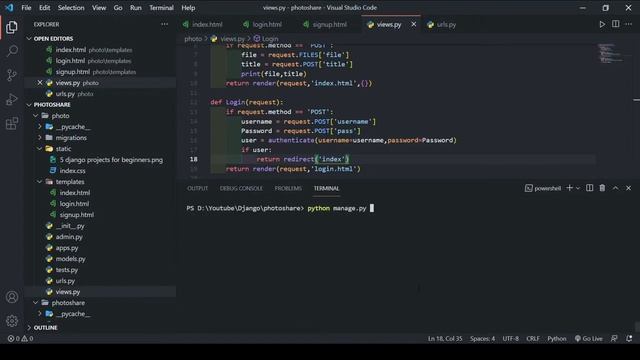This screenshot has width=640, height=360.
Task: Open the View menu
Action: pyautogui.click(x=99, y=8)
